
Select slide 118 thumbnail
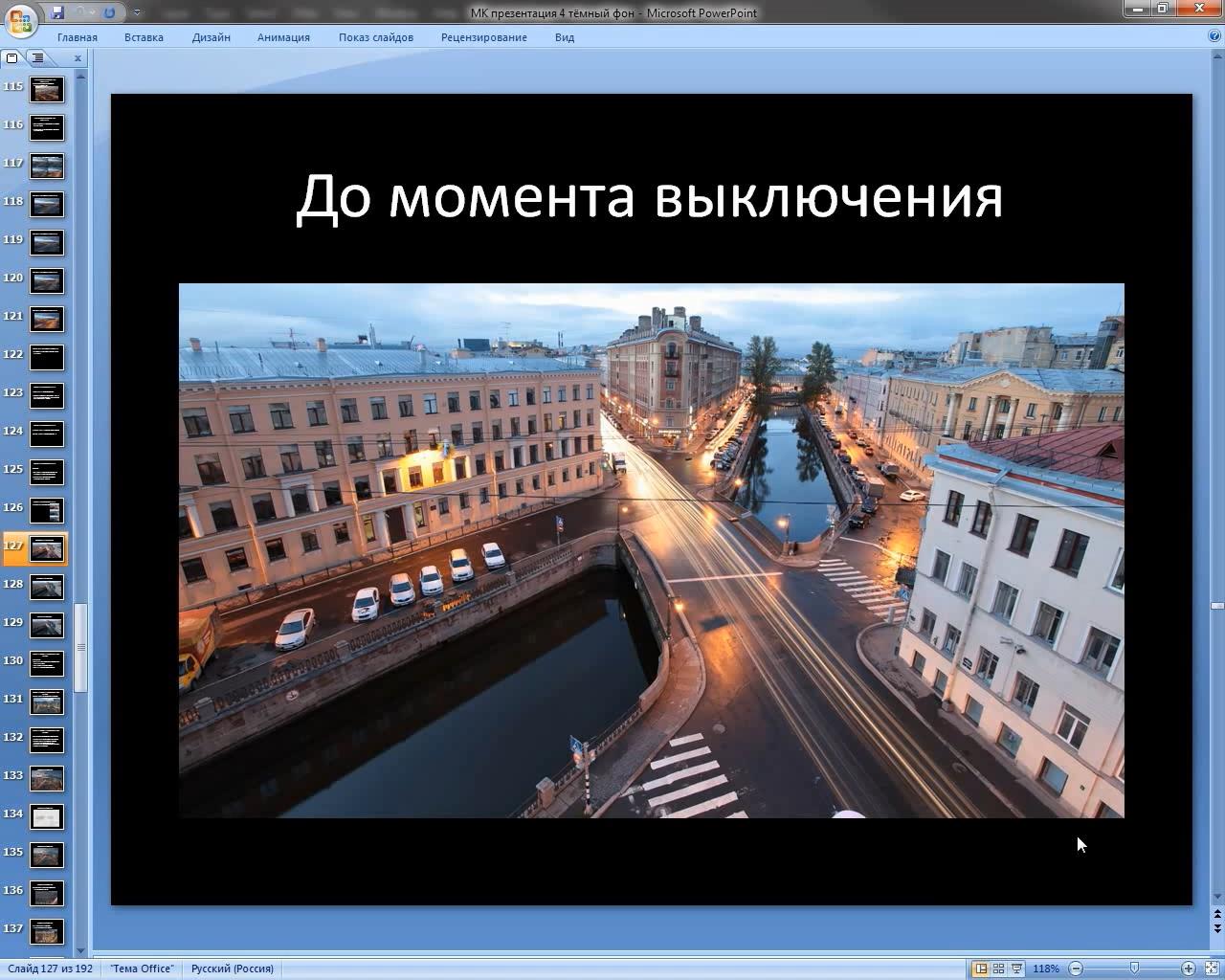pos(47,204)
